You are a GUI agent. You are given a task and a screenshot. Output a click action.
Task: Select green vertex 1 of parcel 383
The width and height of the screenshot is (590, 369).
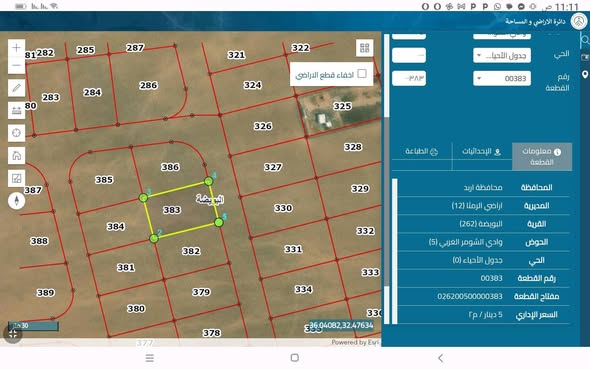(219, 222)
